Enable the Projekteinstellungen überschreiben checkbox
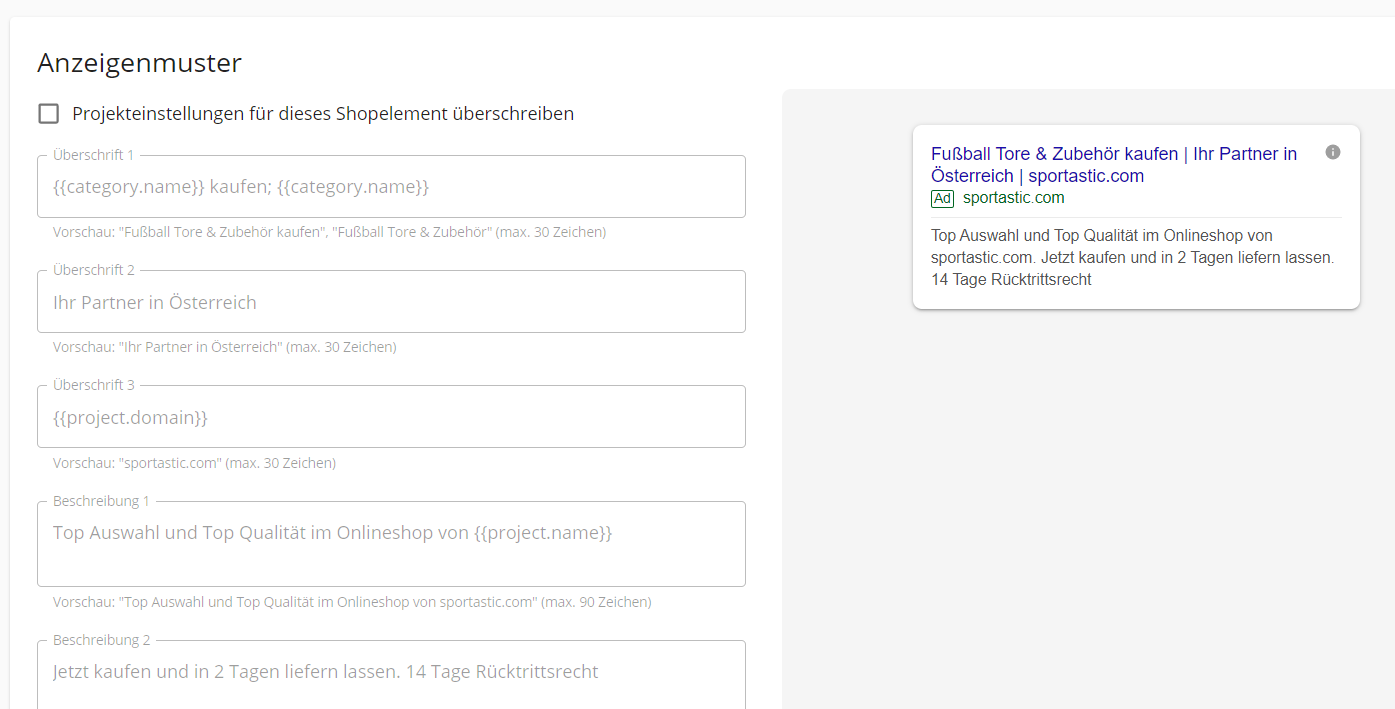The height and width of the screenshot is (709, 1395). [49, 114]
